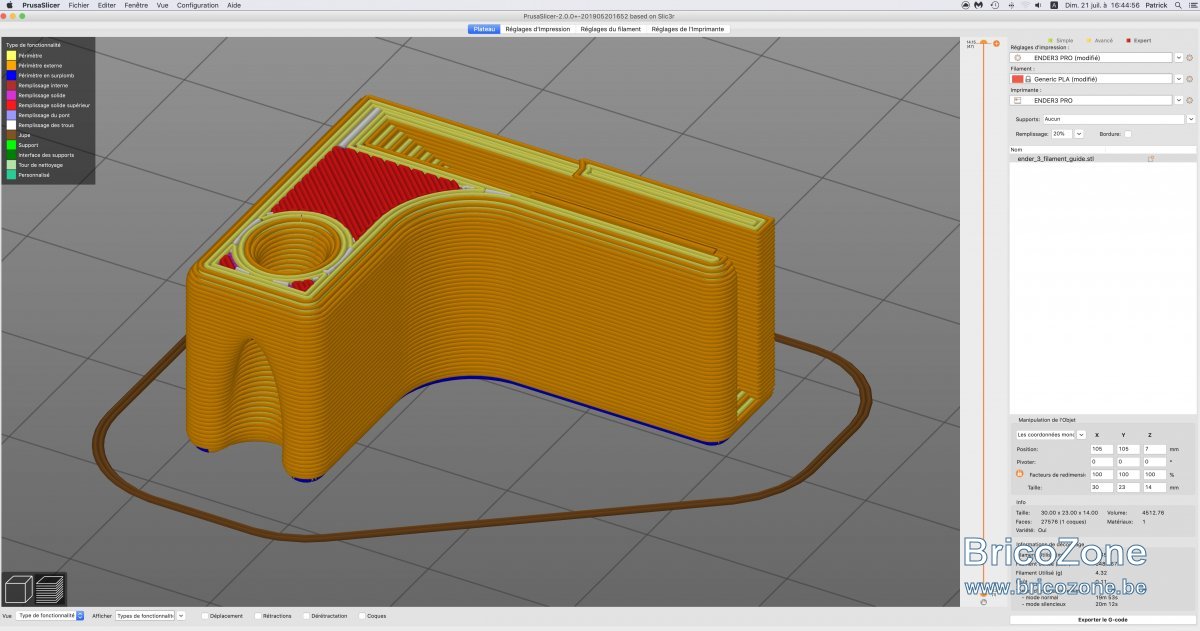Open printer settings gear next to ENDER3 PRO
1200x631 pixels.
click(x=1190, y=100)
